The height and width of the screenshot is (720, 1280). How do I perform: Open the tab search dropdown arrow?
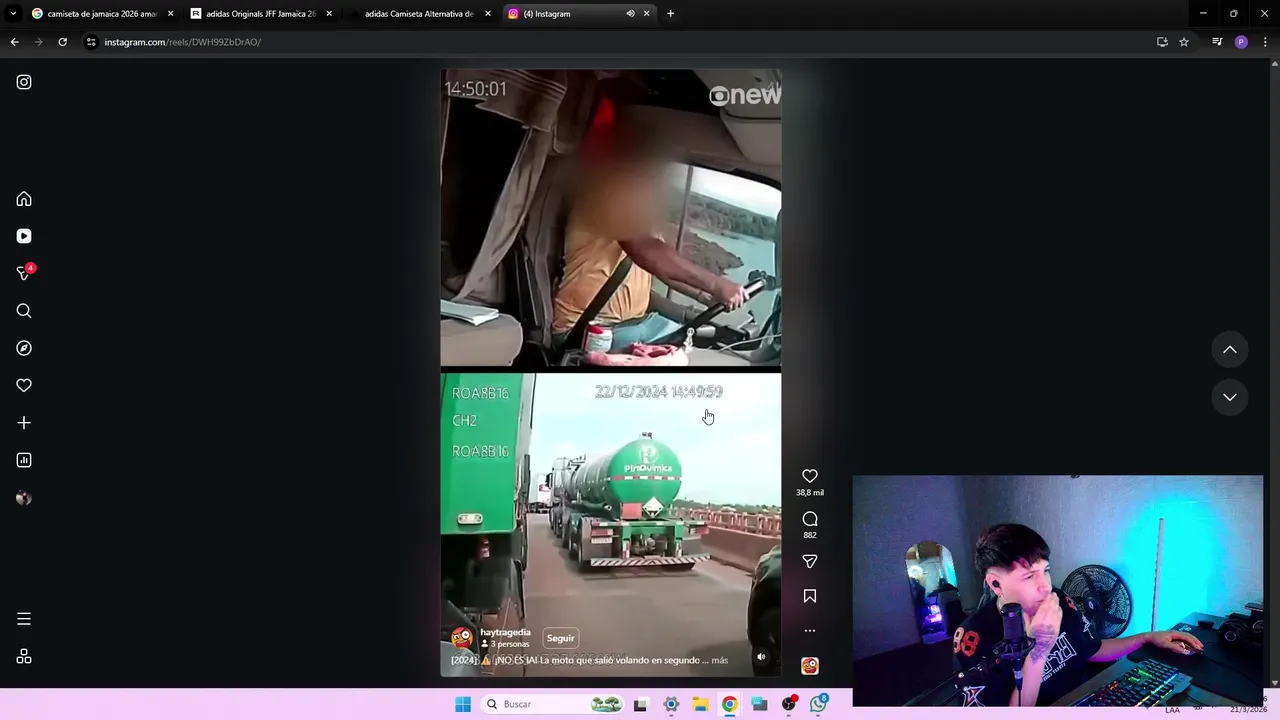coord(13,14)
